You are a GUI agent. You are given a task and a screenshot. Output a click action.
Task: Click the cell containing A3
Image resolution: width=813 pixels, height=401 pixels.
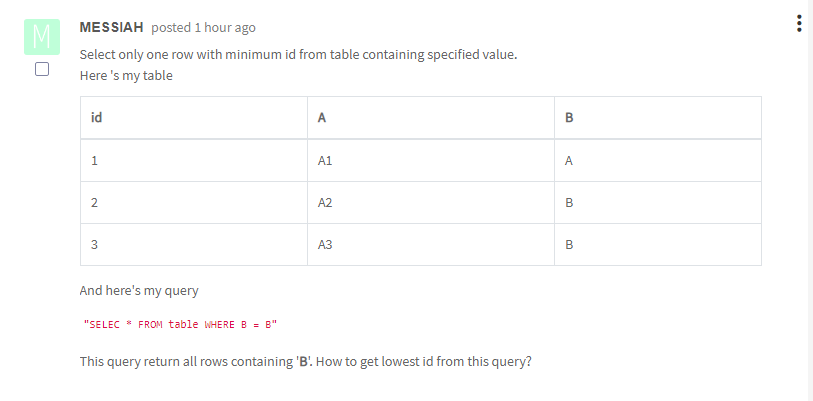[x=431, y=244]
